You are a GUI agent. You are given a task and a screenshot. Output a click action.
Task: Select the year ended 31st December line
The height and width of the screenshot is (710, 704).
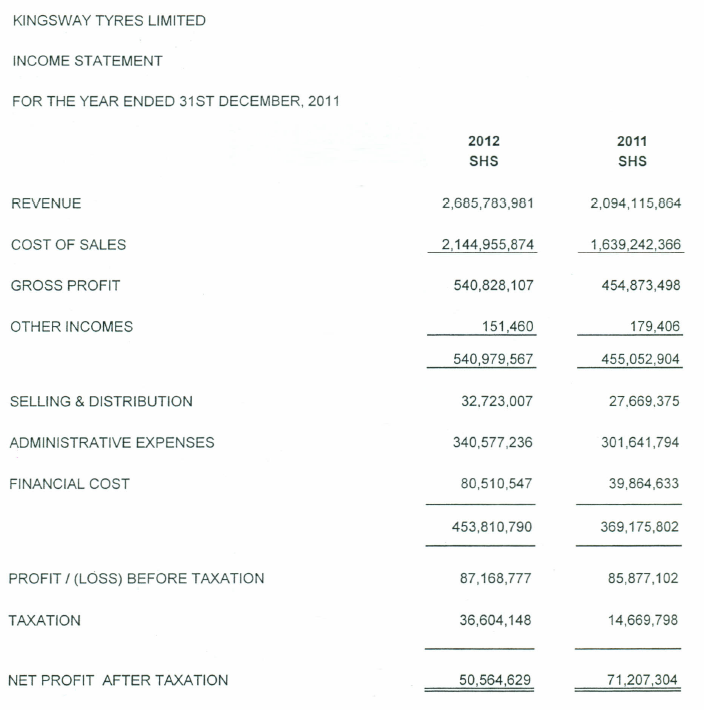coord(175,102)
